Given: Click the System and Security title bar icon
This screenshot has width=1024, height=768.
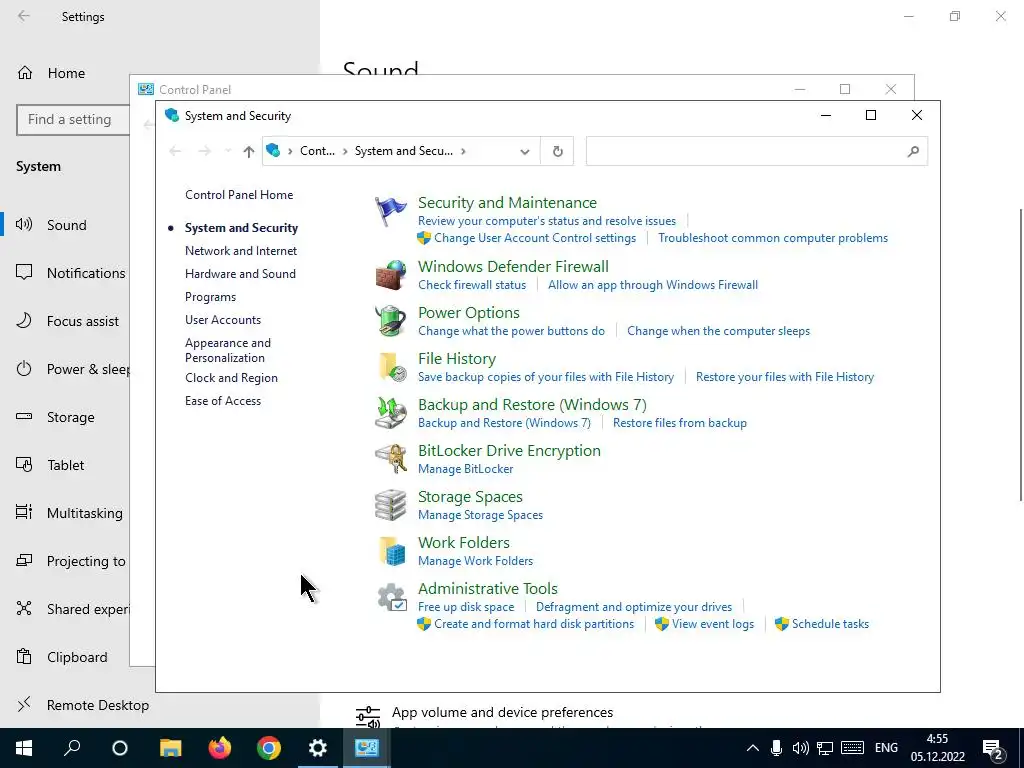Looking at the screenshot, I should click(x=172, y=115).
